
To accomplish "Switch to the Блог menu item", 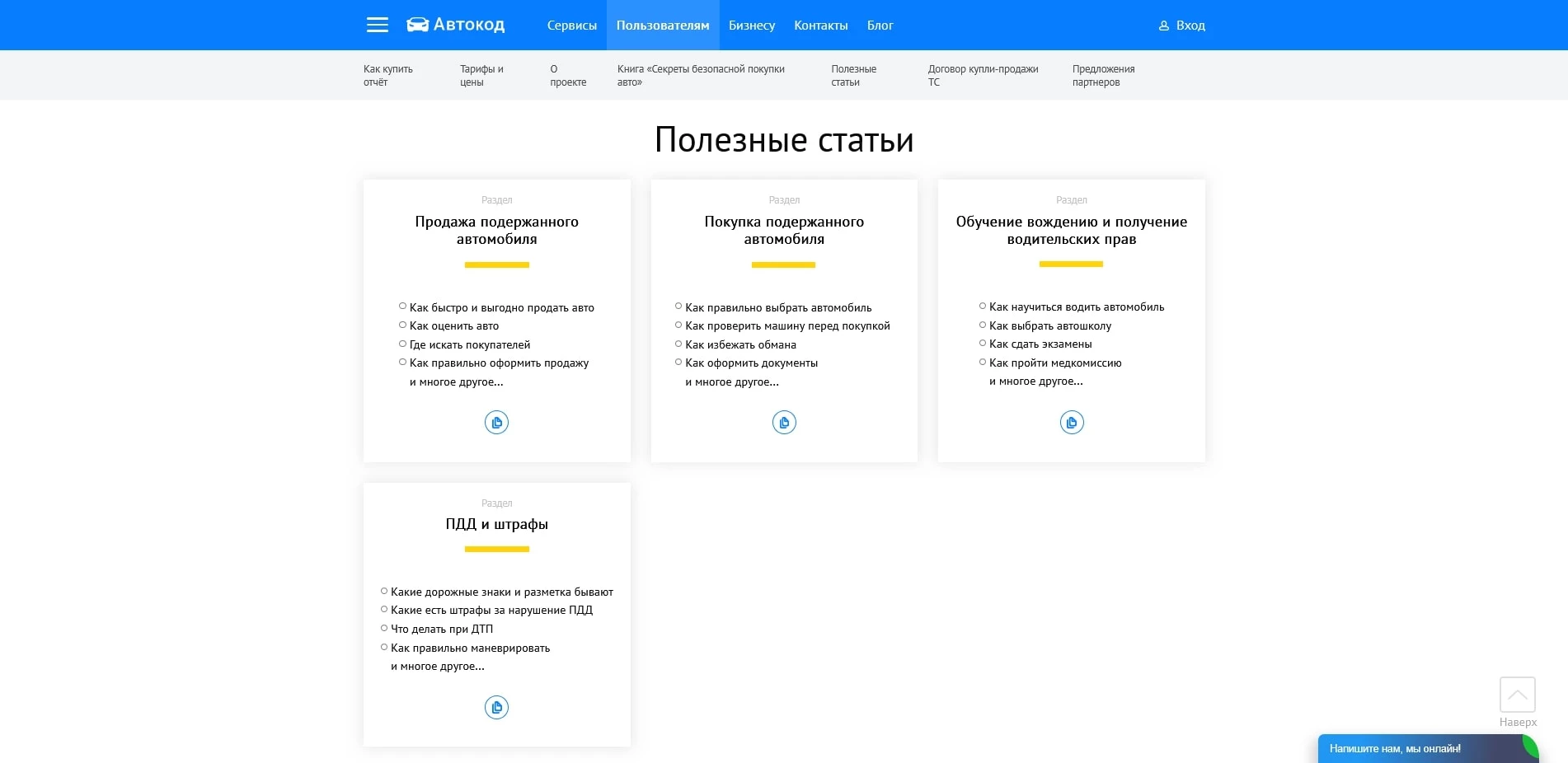I will click(x=880, y=26).
